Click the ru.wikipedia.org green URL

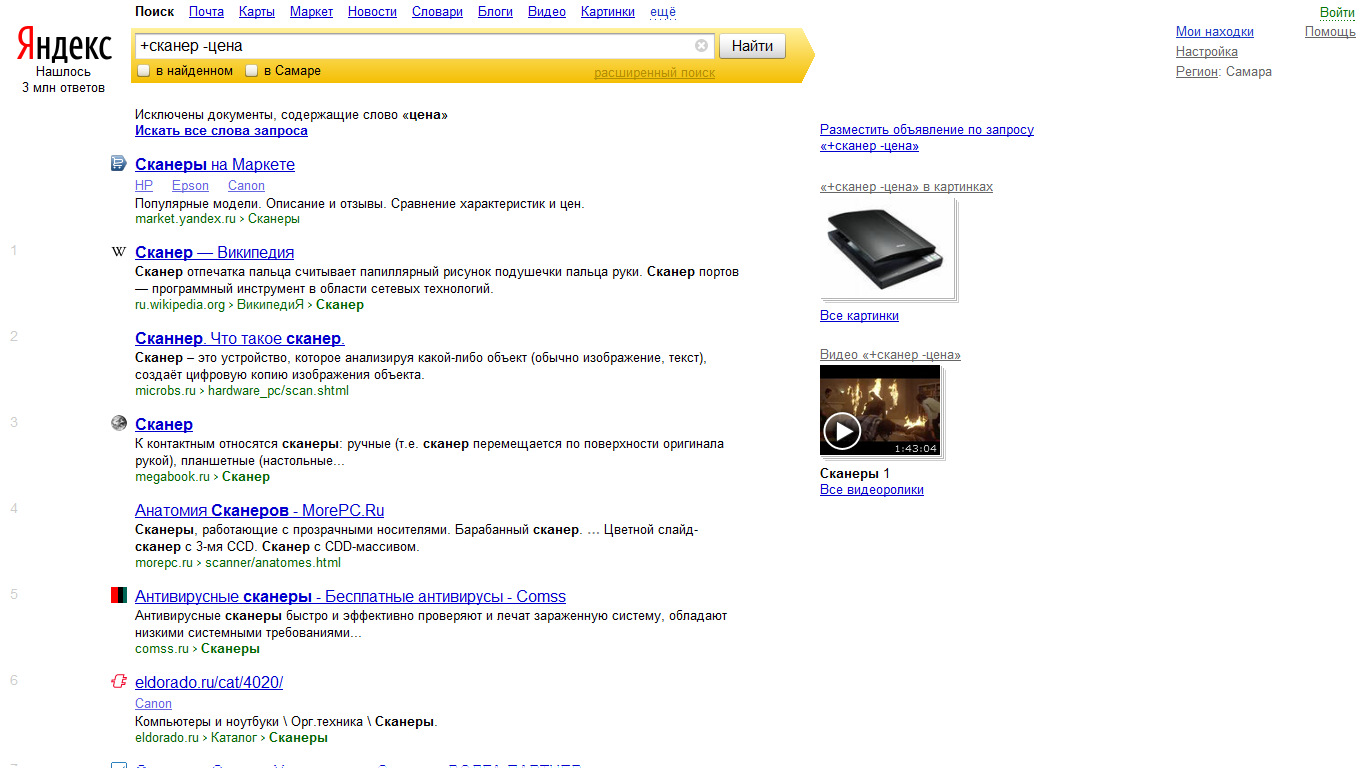click(180, 305)
